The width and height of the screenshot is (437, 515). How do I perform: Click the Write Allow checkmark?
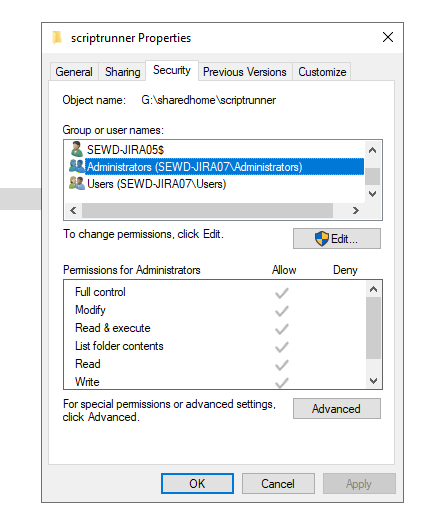click(x=282, y=382)
